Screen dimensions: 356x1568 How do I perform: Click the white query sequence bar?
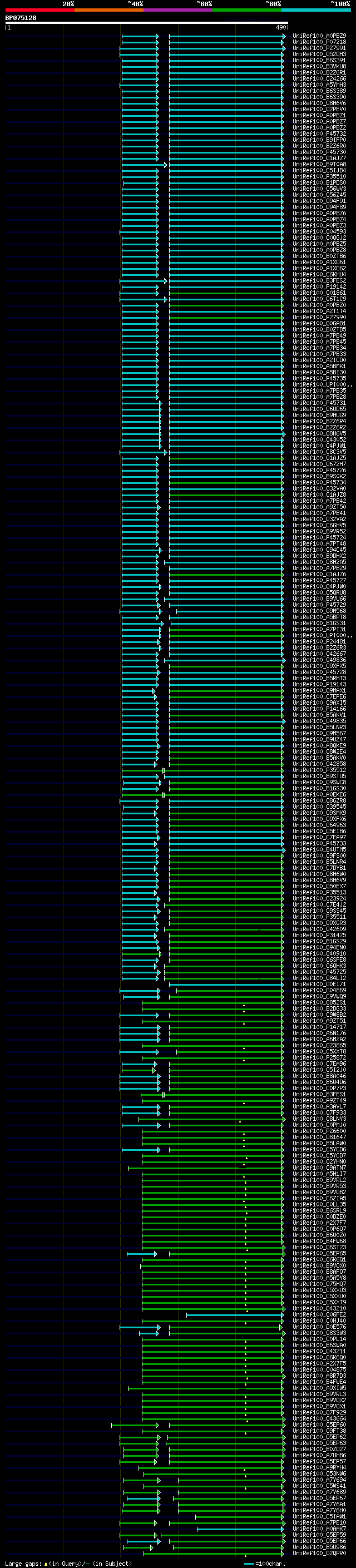click(147, 23)
